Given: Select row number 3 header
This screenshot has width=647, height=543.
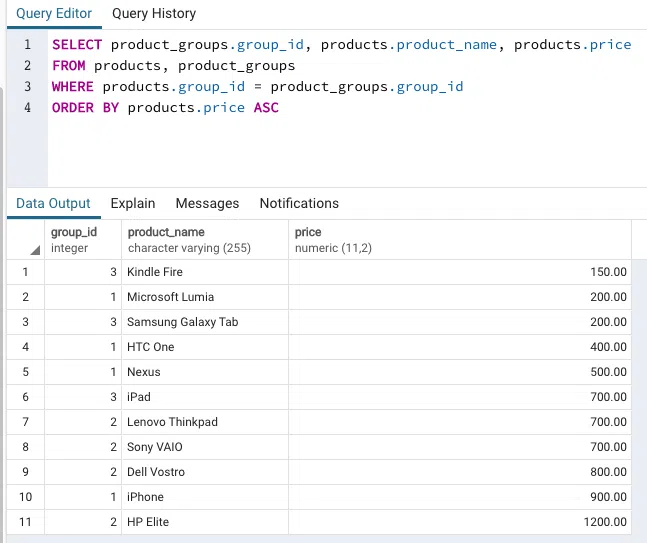Looking at the screenshot, I should 26,322.
